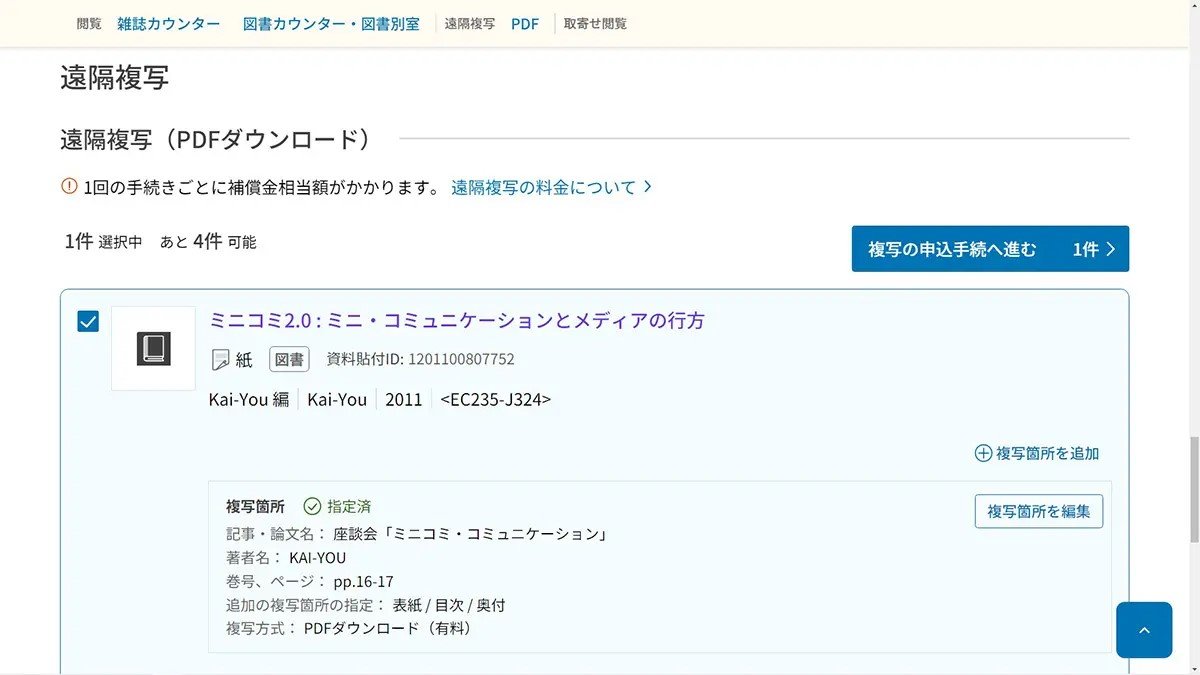
Task: Click the plus icon for 複写箇所を追加
Action: pyautogui.click(x=983, y=453)
